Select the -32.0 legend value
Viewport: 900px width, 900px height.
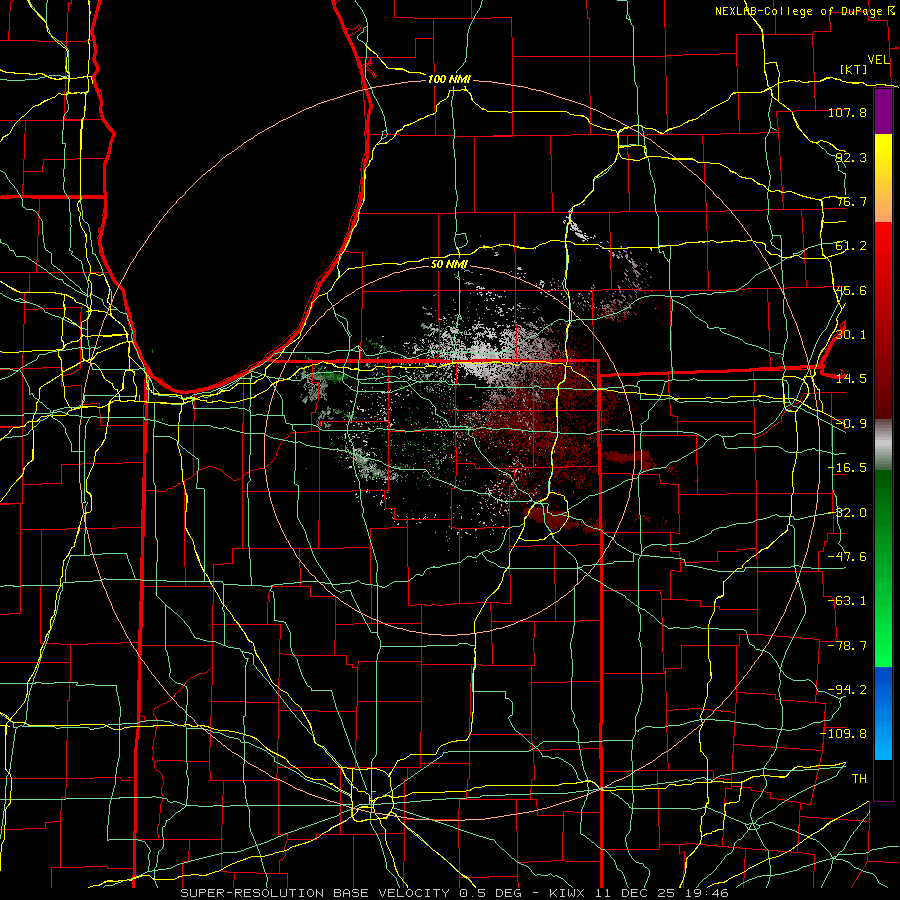click(x=847, y=513)
